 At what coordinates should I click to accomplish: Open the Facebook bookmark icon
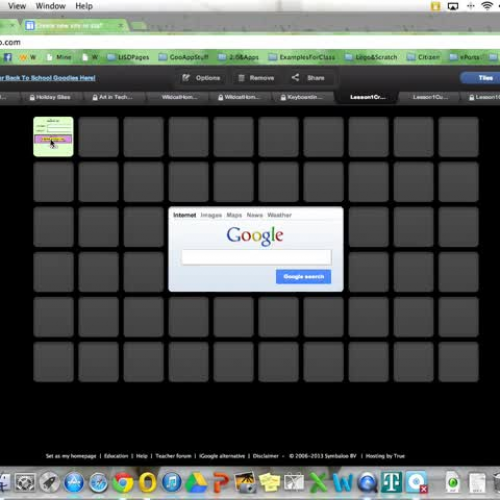(x=8, y=57)
